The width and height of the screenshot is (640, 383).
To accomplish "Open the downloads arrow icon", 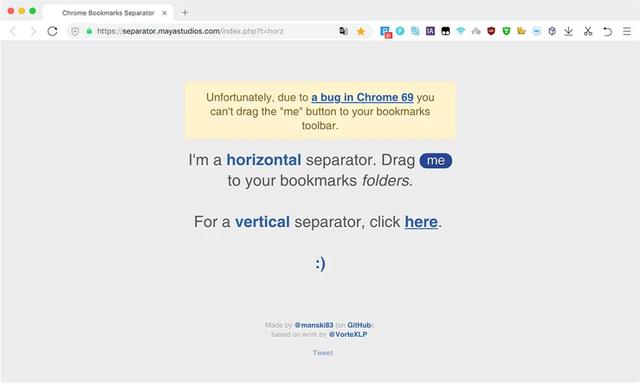I will click(569, 31).
